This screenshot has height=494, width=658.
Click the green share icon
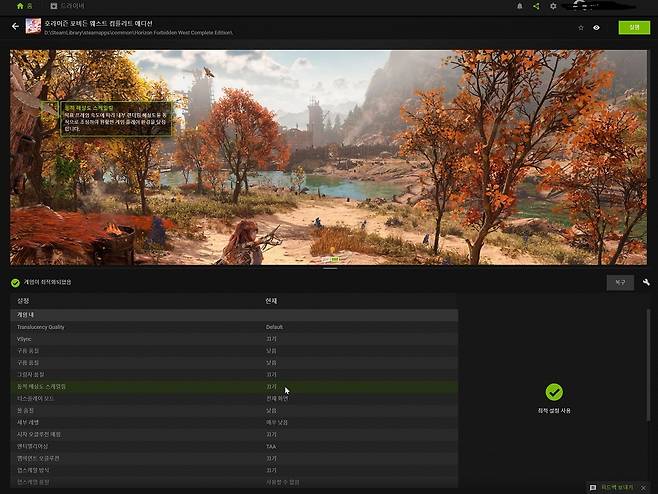coord(536,6)
